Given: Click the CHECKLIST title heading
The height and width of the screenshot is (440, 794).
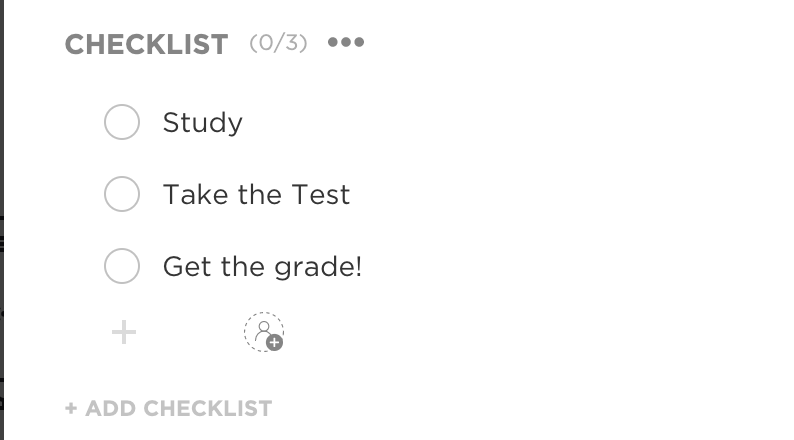Looking at the screenshot, I should [x=146, y=44].
